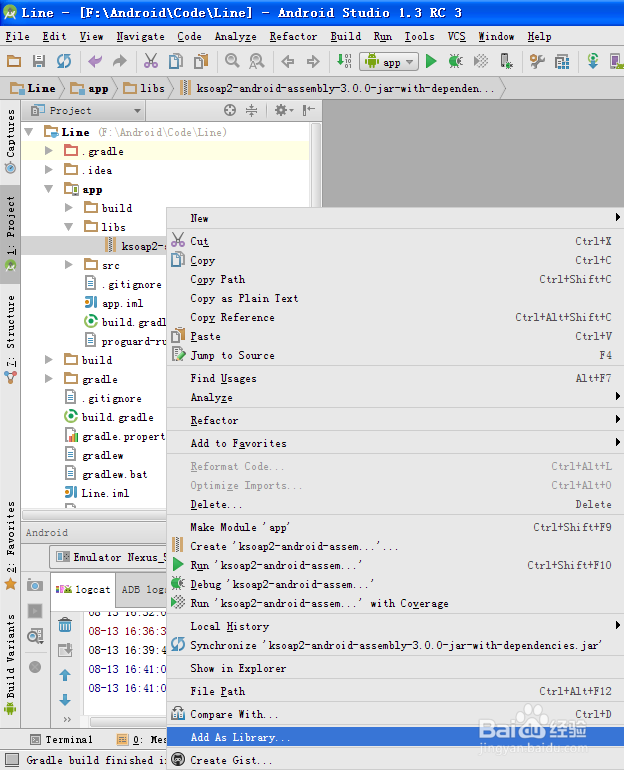
Task: Switch to the logcat tab
Action: click(x=83, y=589)
